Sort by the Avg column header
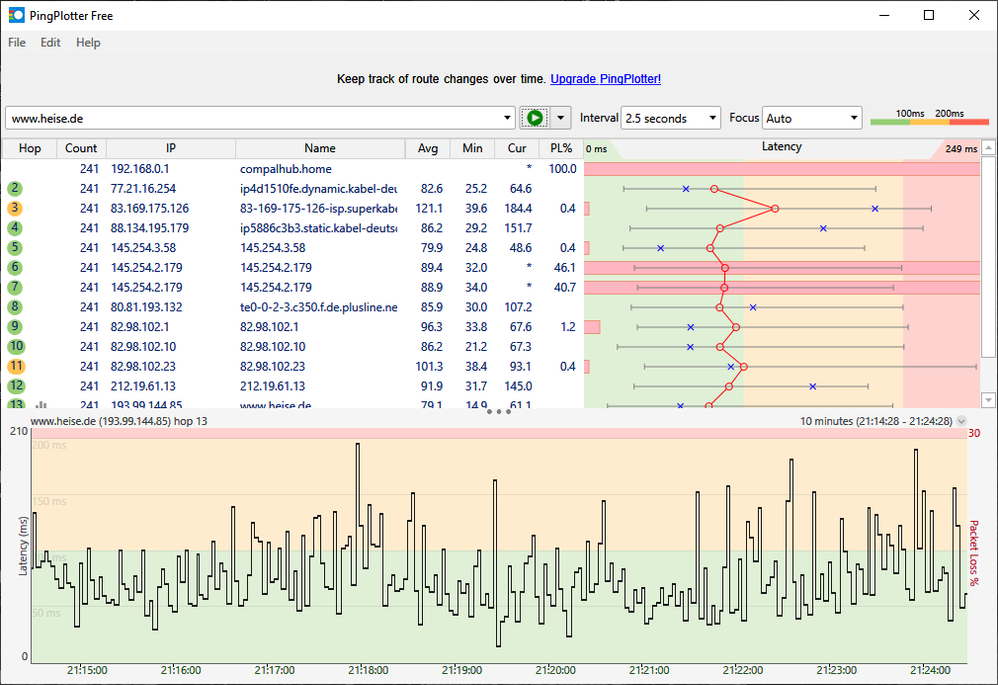This screenshot has width=998, height=685. (428, 148)
